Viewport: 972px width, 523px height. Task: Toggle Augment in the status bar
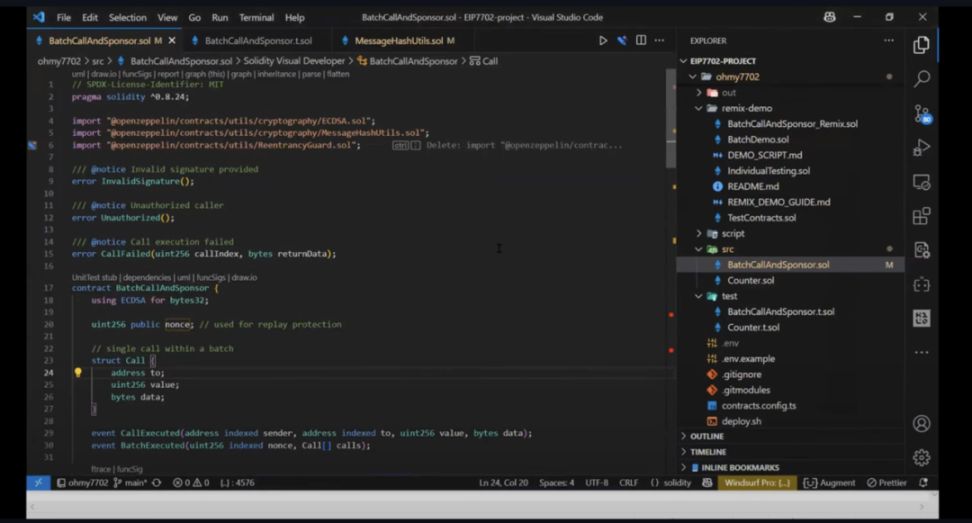click(830, 483)
